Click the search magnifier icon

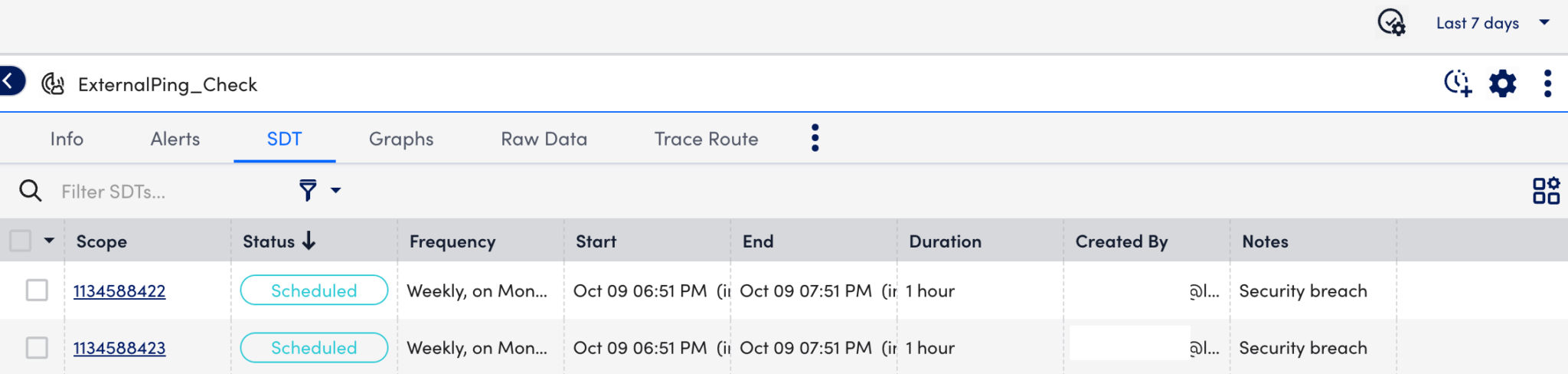[x=31, y=191]
